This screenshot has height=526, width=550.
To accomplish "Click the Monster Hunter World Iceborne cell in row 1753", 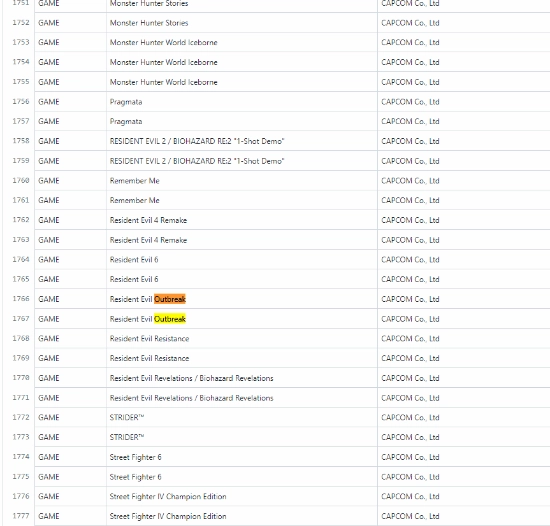I will (x=242, y=42).
